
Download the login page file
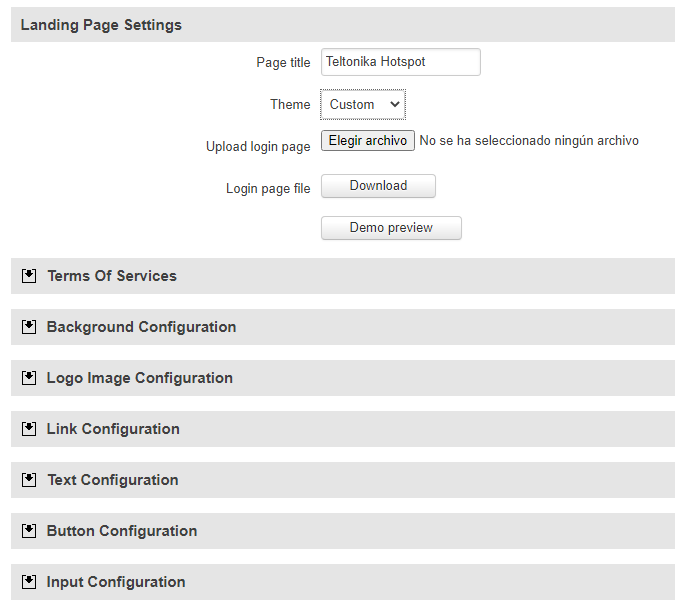[x=378, y=186]
